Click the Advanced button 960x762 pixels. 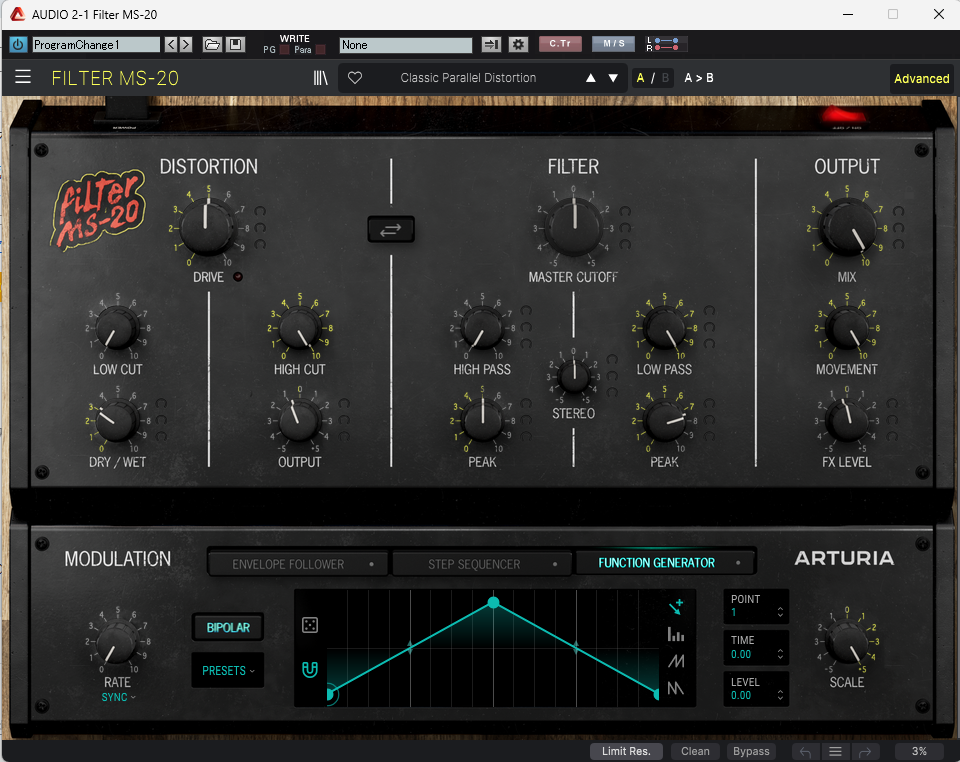pos(921,78)
